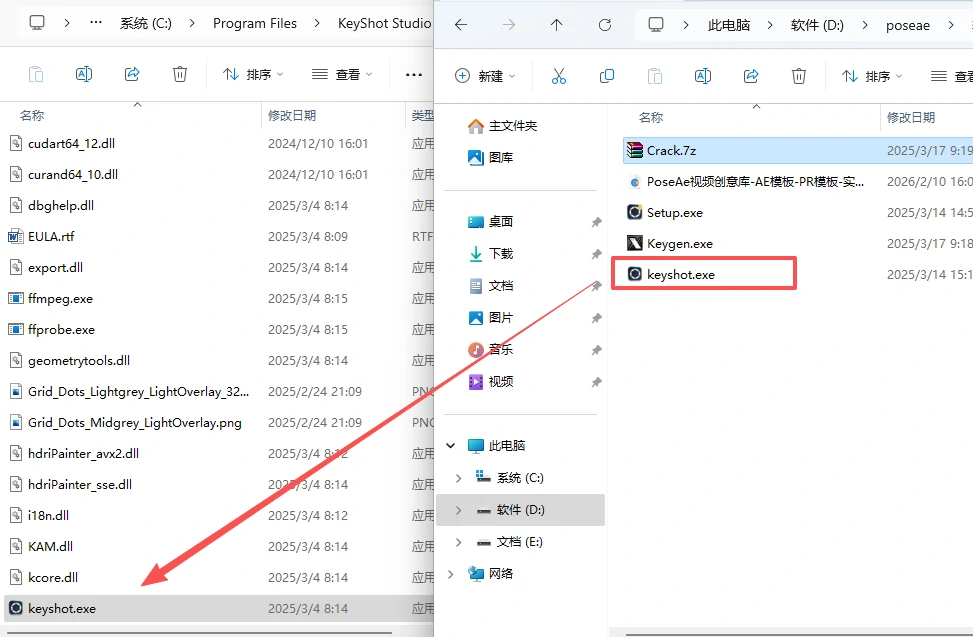Click KeyShot Studio breadcrumb

pos(385,24)
